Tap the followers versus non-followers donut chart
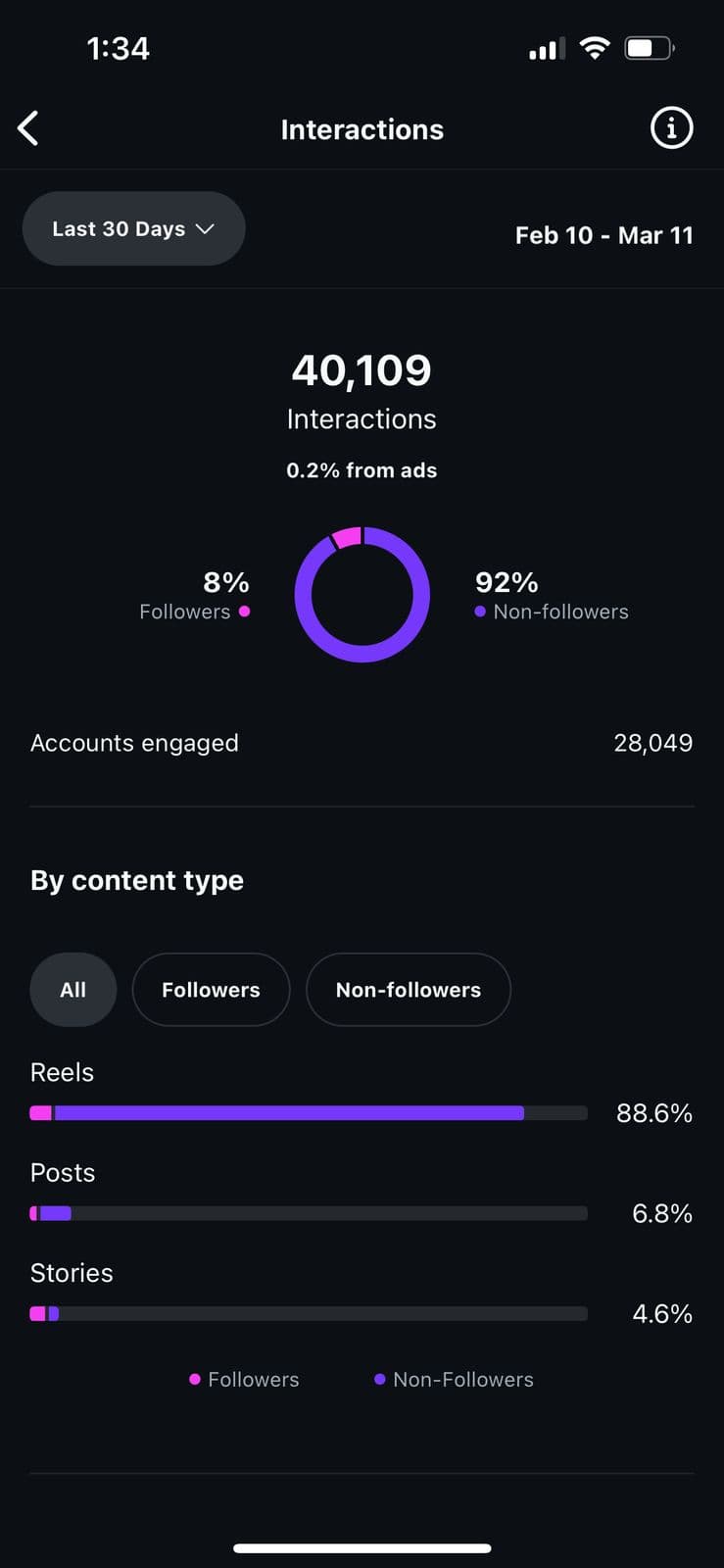This screenshot has height=1568, width=724. [362, 595]
